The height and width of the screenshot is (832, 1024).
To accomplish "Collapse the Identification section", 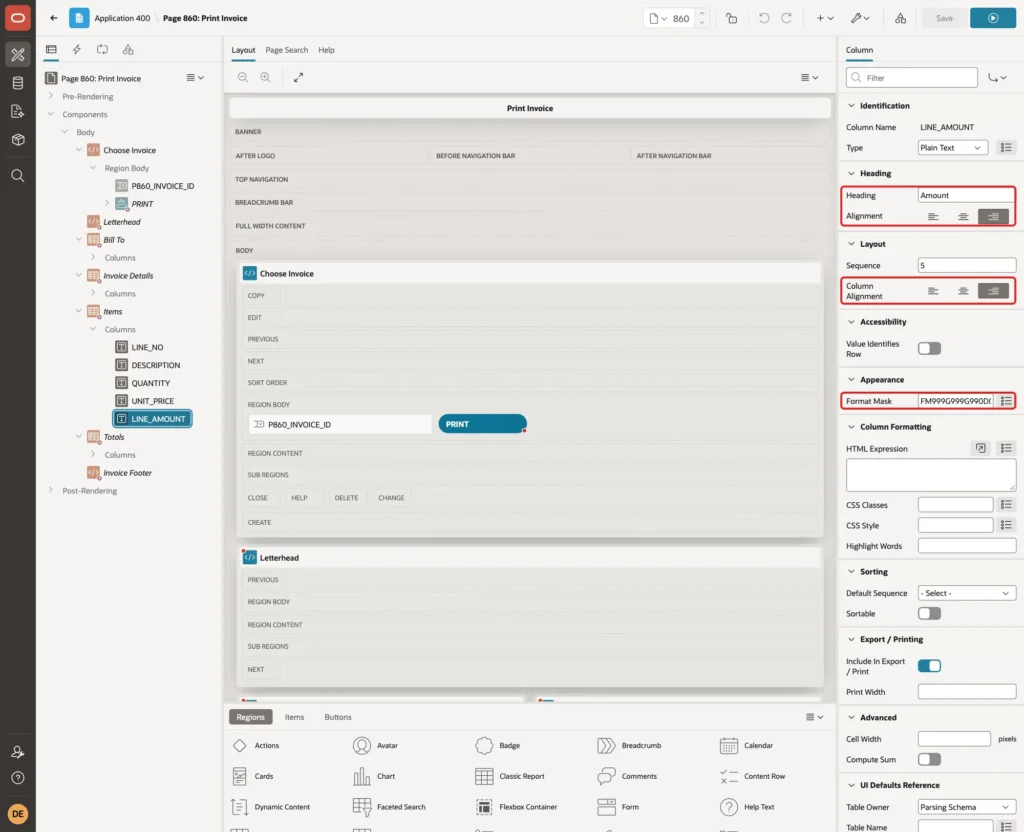I will (x=851, y=106).
